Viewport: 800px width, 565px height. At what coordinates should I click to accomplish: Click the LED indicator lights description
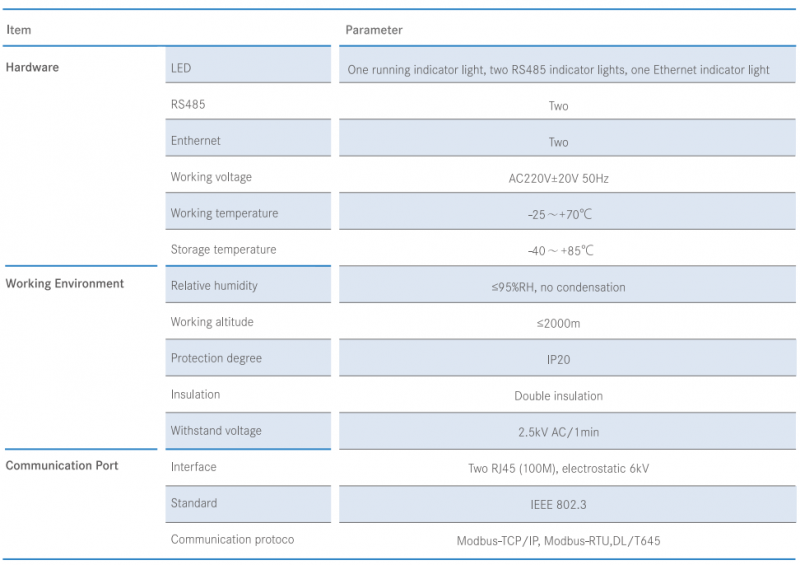pos(558,70)
